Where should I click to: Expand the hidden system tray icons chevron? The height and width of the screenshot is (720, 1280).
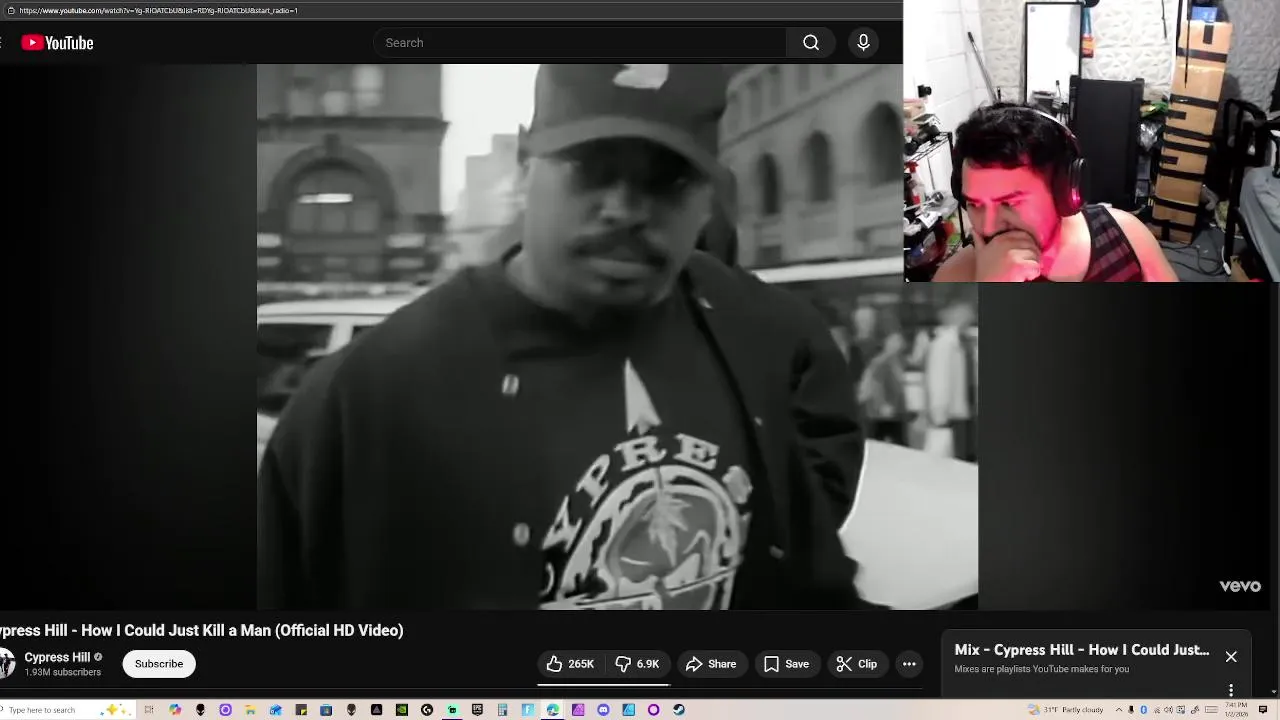click(1119, 710)
